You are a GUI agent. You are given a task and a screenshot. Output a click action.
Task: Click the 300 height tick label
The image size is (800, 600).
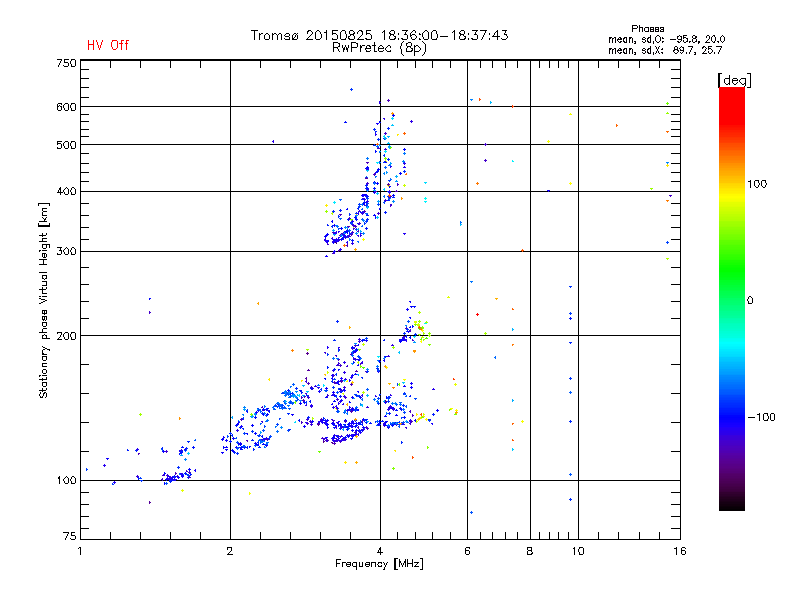[66, 251]
